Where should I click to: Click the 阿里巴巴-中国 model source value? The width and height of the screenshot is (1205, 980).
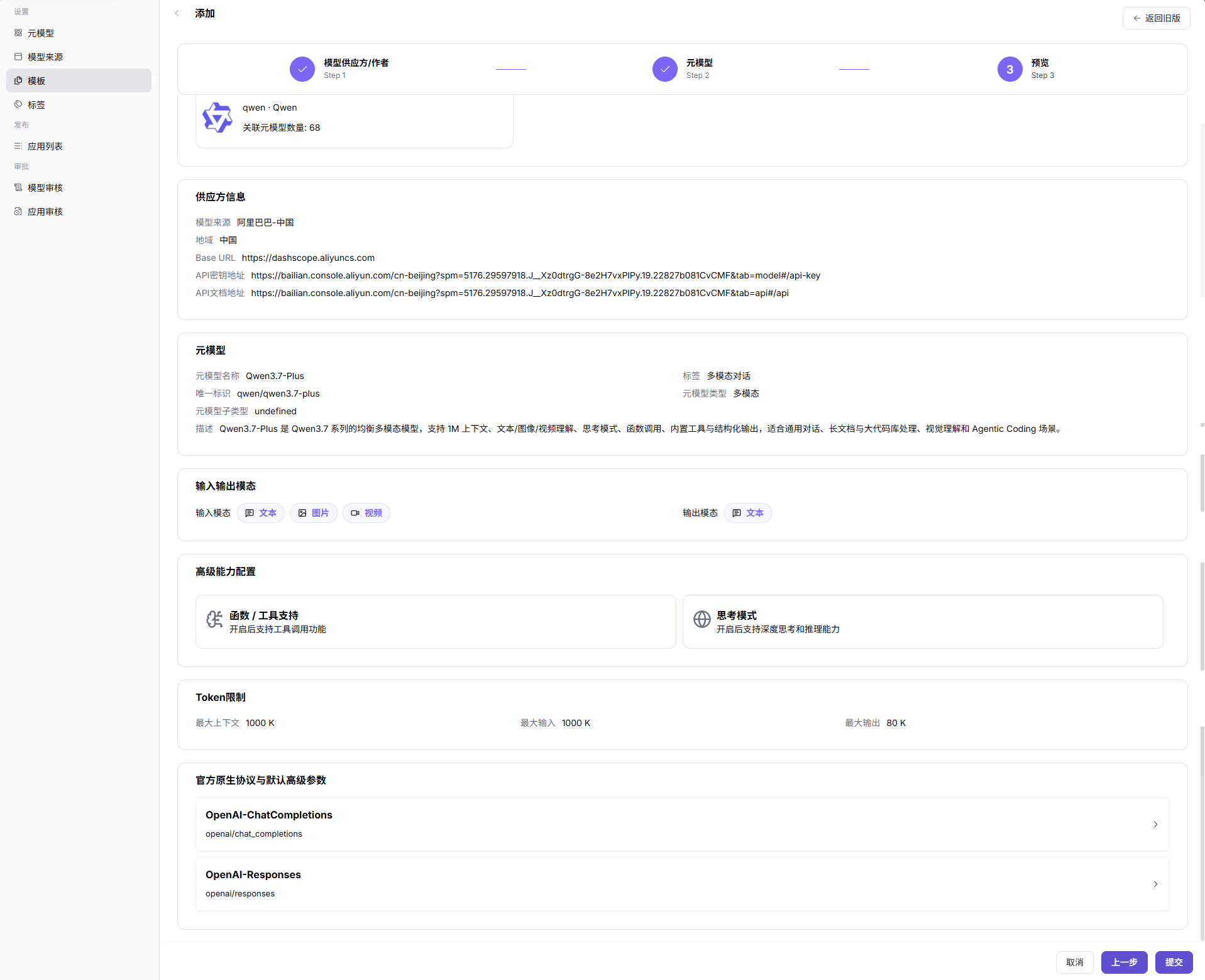pyautogui.click(x=265, y=223)
